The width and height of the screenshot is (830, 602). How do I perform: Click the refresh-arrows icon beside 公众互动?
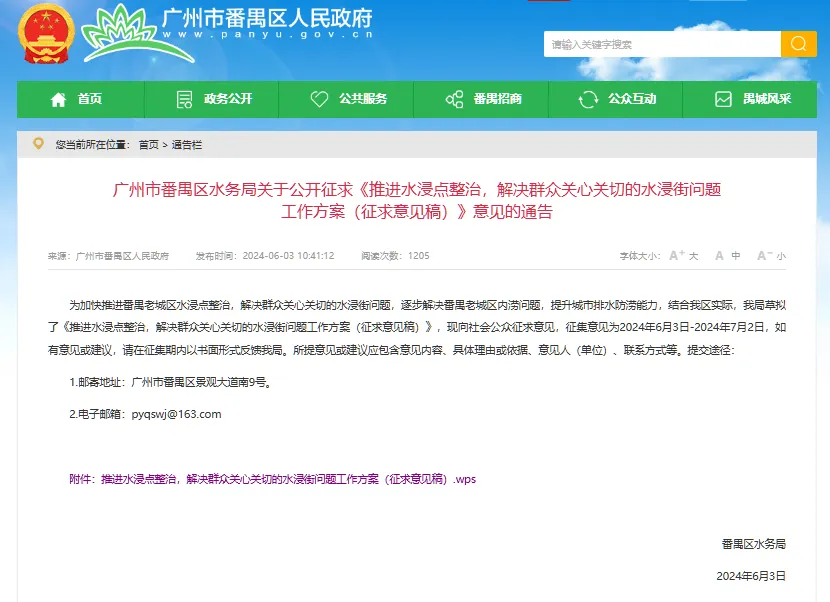589,99
